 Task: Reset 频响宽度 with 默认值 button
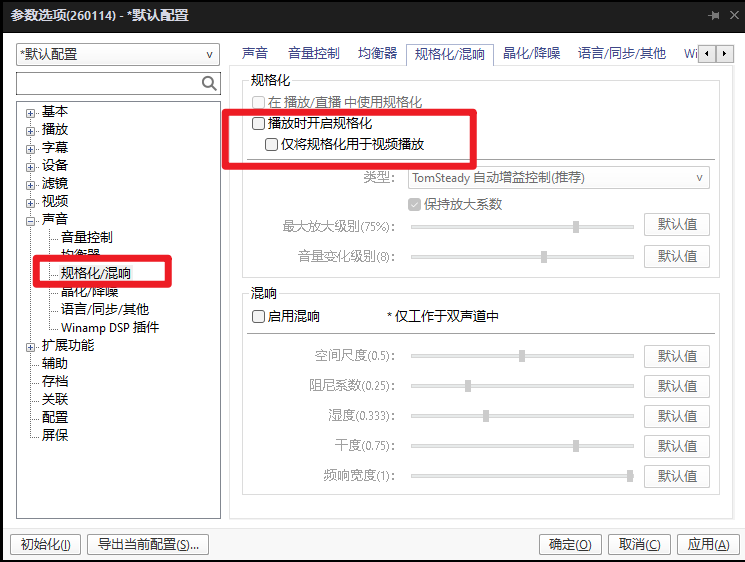[677, 476]
